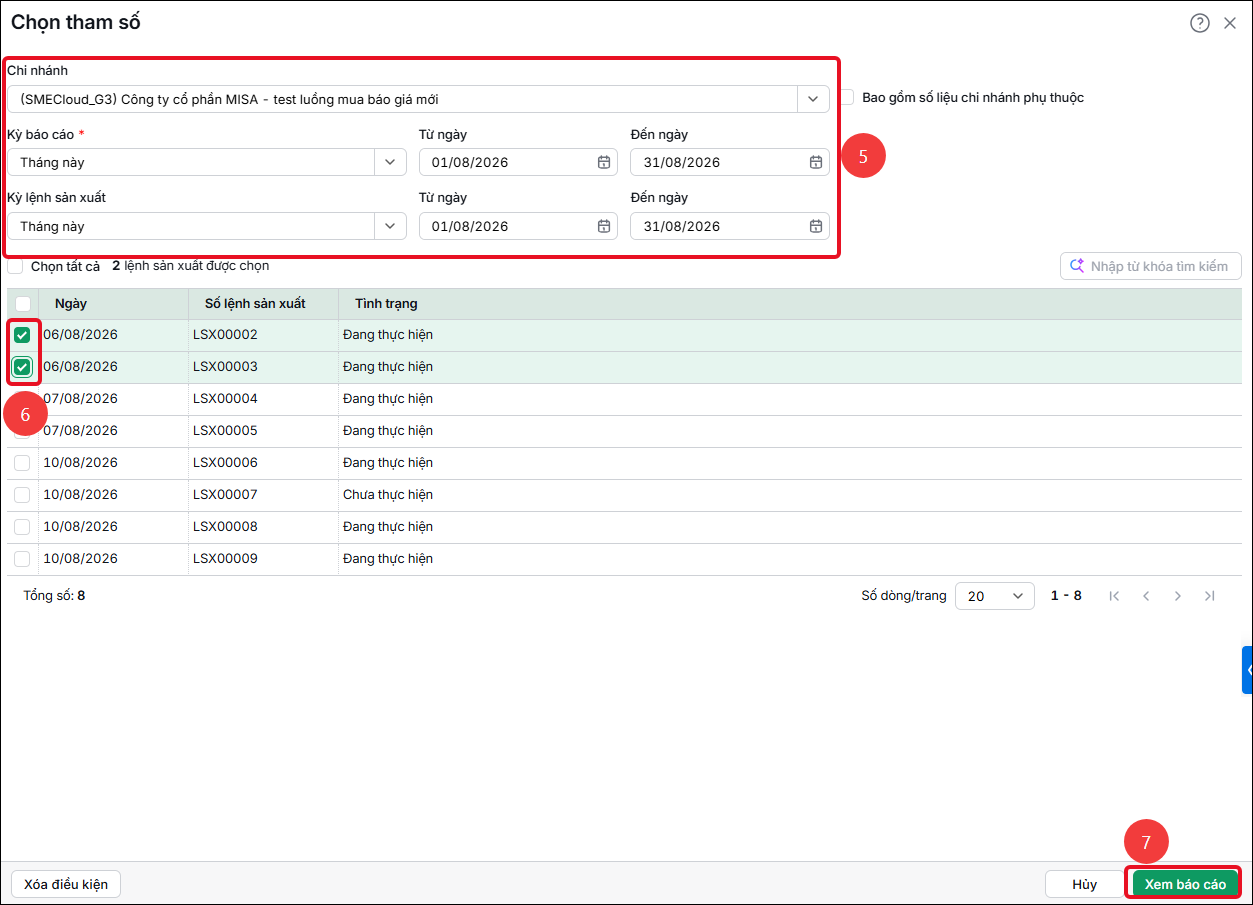Uncheck the LSX00002 production order

(x=22, y=335)
